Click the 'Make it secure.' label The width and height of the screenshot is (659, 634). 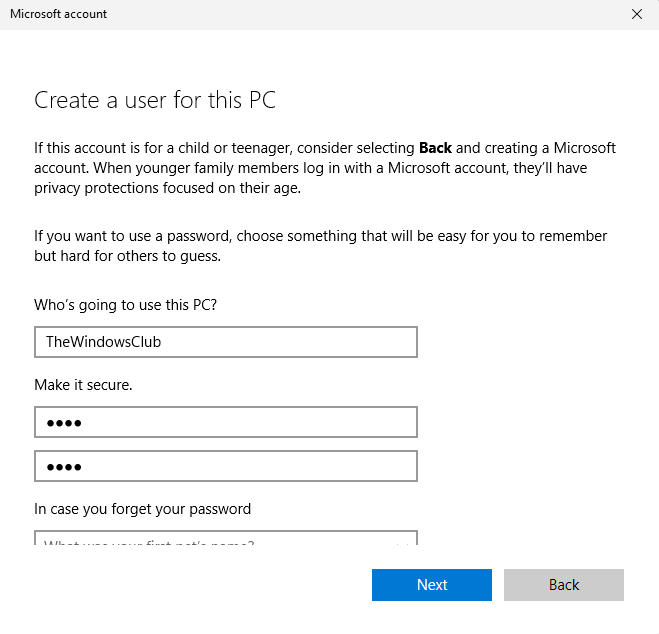pyautogui.click(x=83, y=385)
